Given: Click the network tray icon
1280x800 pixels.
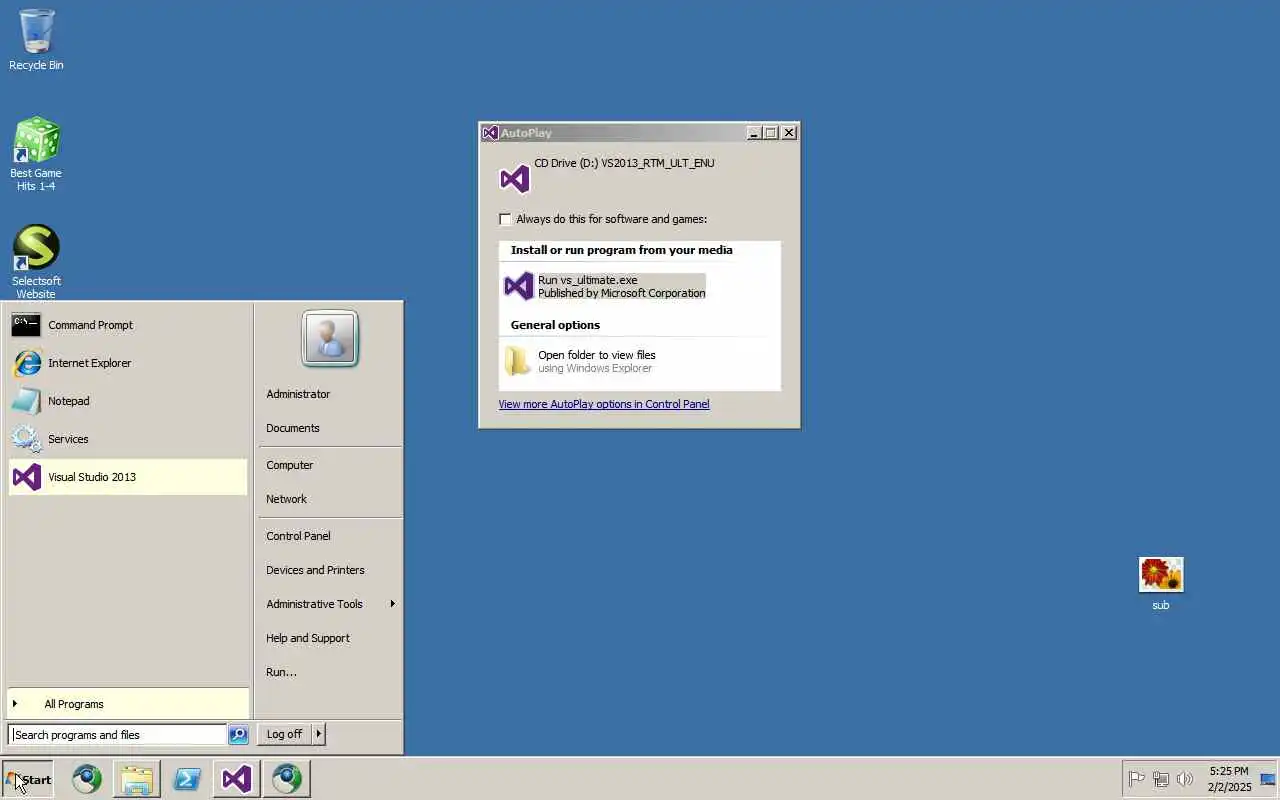Looking at the screenshot, I should [x=1161, y=779].
